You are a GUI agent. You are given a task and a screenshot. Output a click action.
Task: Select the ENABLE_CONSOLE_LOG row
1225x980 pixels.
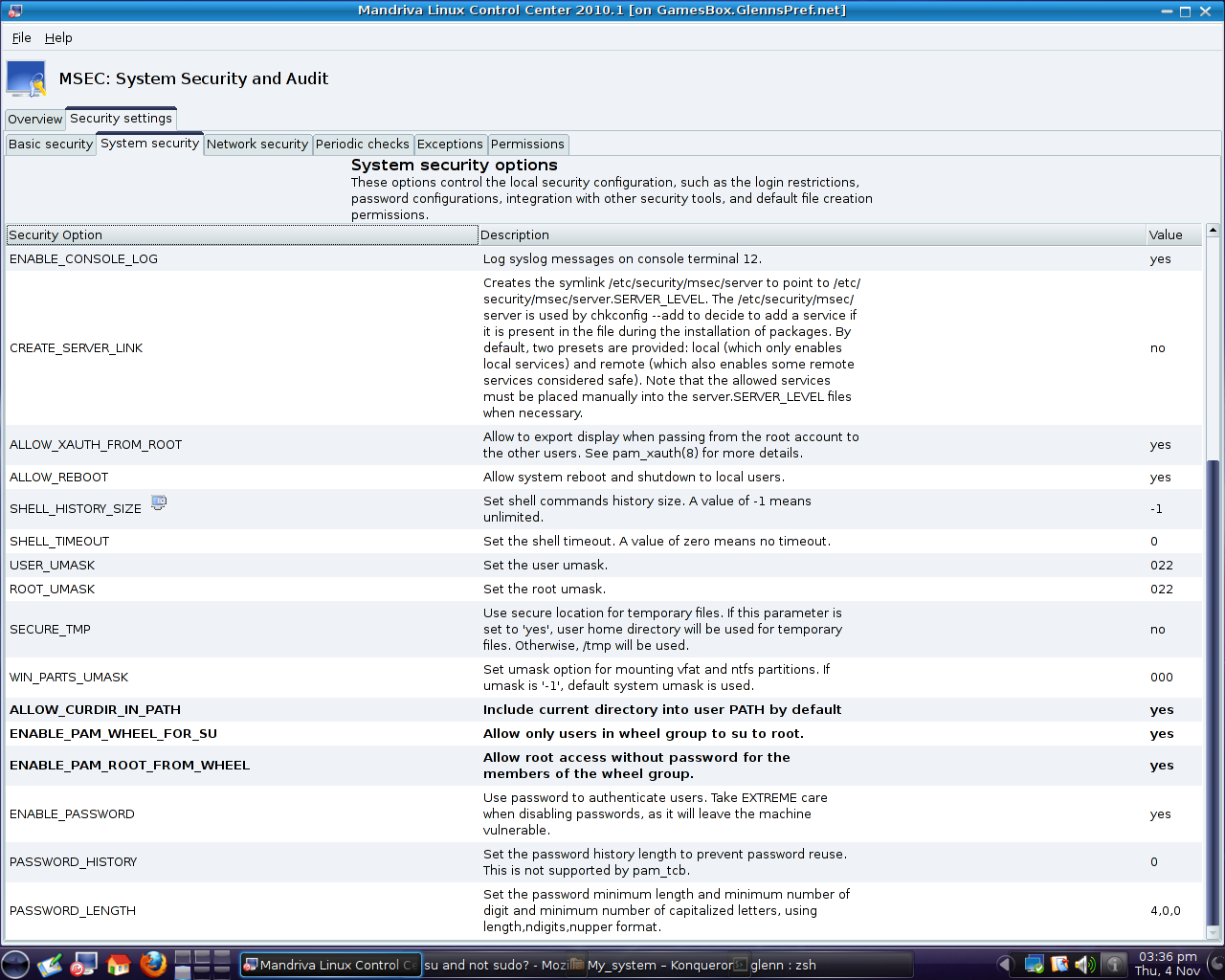coord(604,258)
